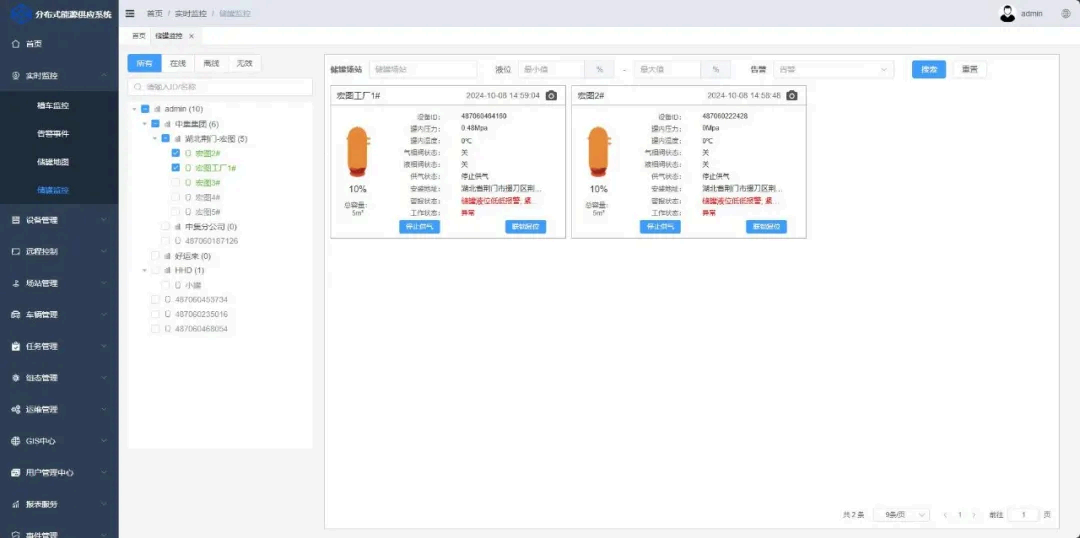
Task: Click the orange tank image on 宏图工厂1# card
Action: point(357,151)
